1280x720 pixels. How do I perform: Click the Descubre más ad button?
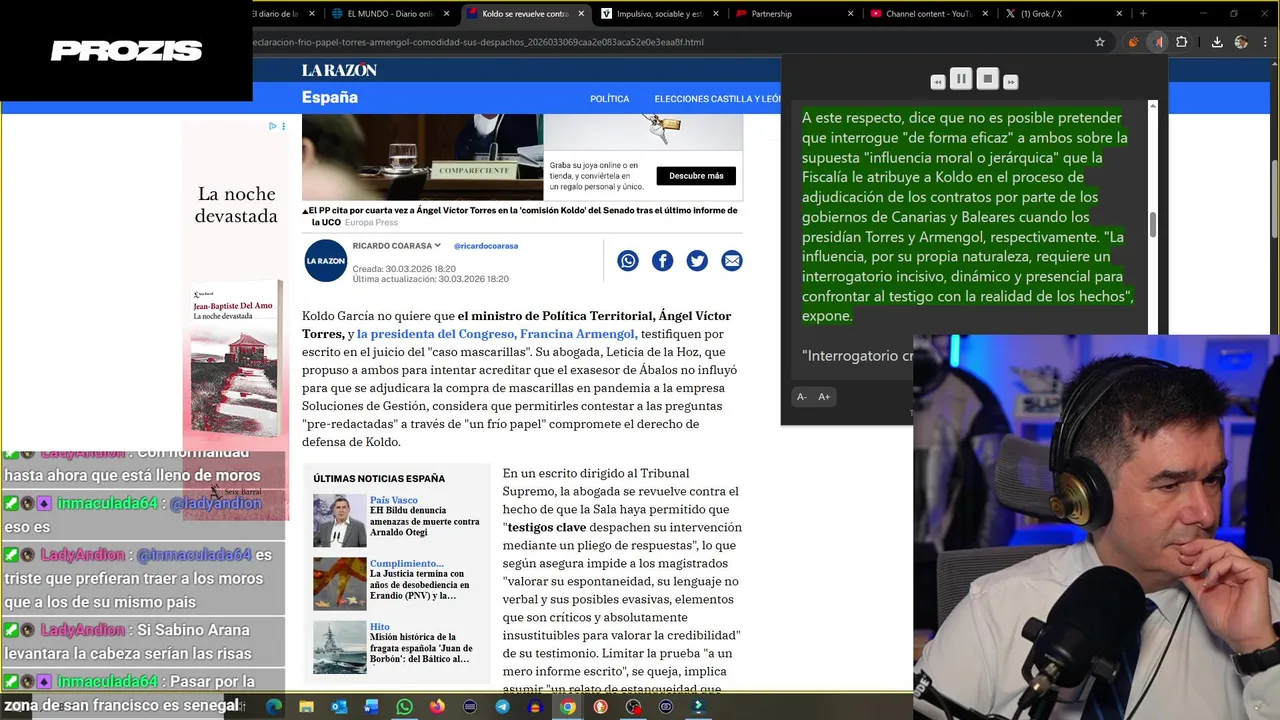pos(696,176)
